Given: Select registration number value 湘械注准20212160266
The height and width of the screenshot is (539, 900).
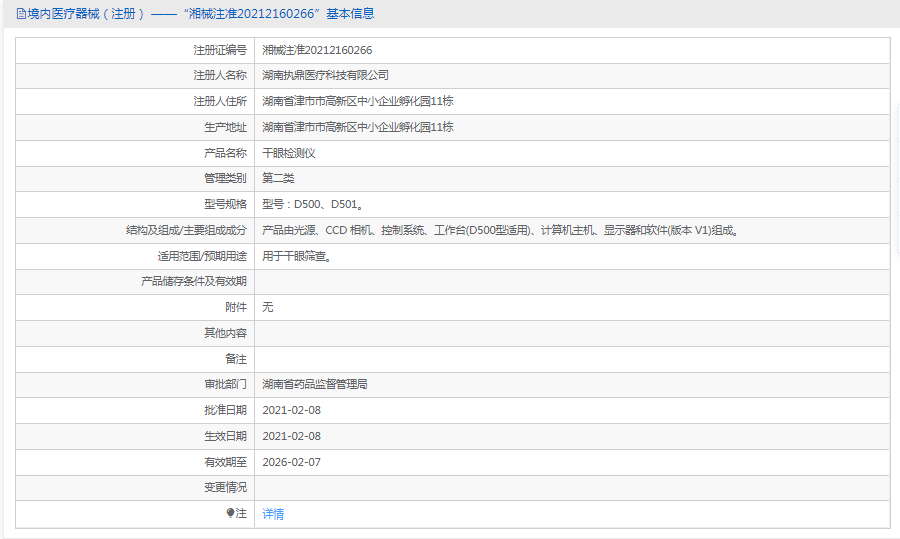Looking at the screenshot, I should (317, 50).
